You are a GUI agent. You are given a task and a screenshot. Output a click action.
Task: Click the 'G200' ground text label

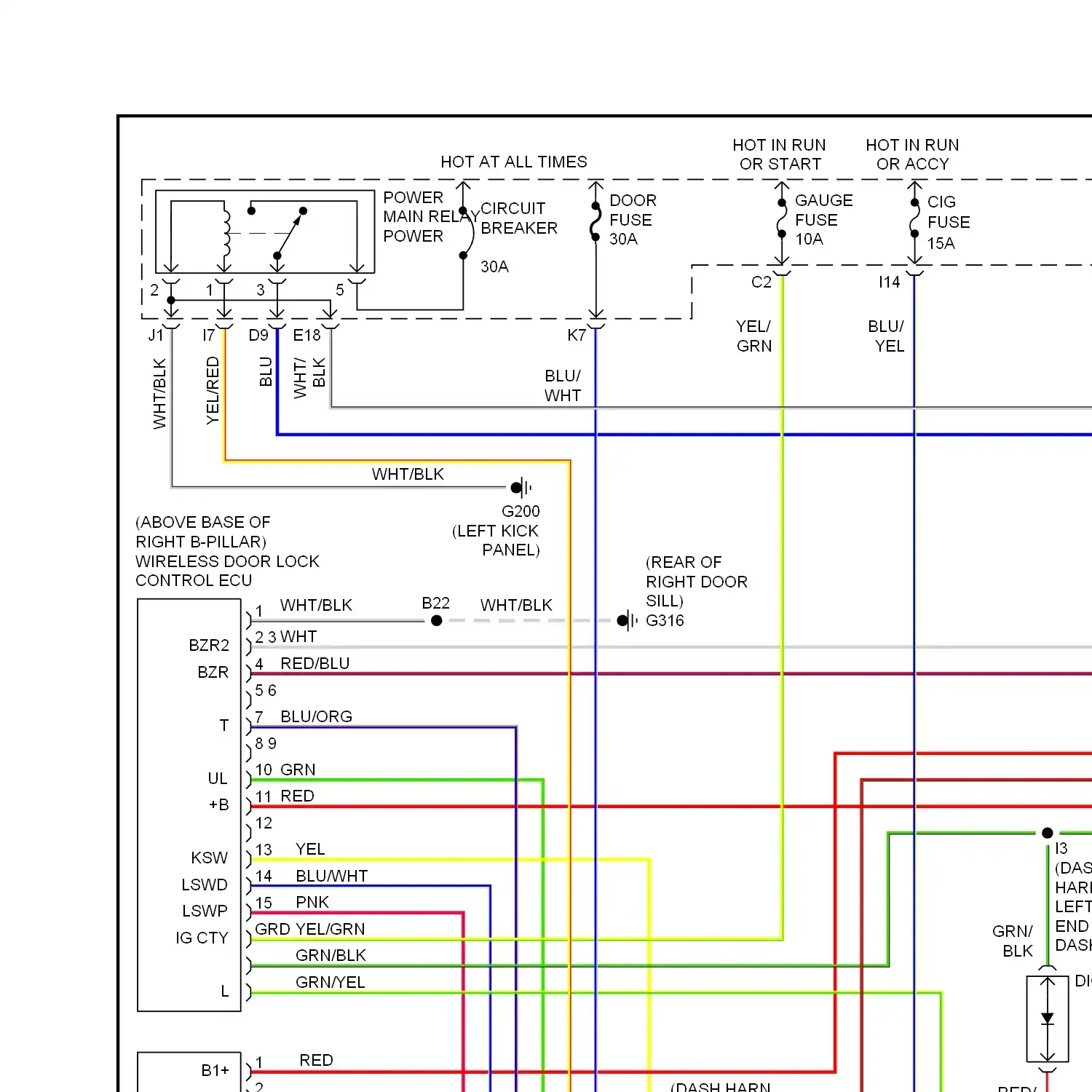[521, 511]
